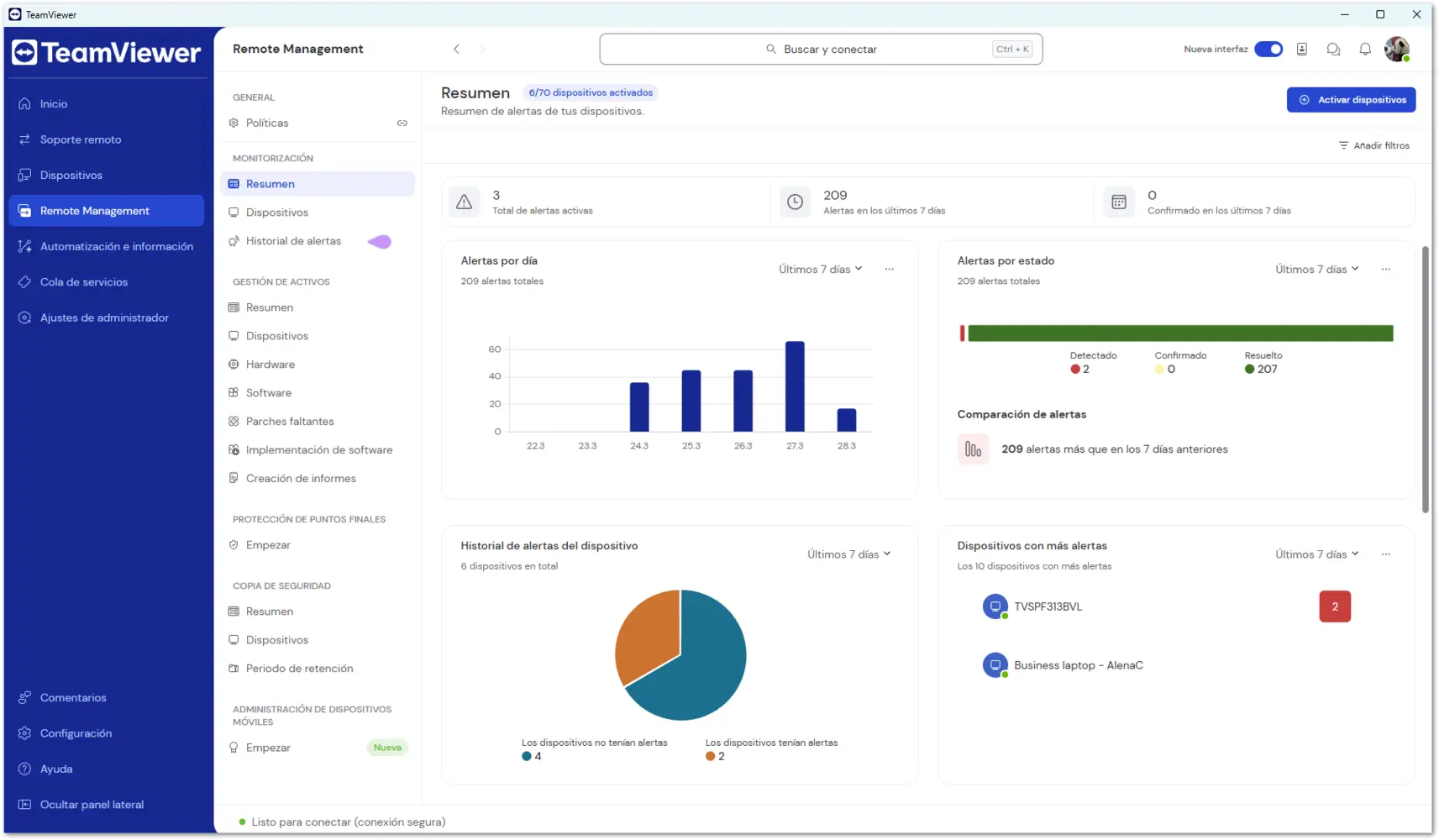Toggle the Nueva interfaz switch
The width and height of the screenshot is (1439, 840).
tap(1268, 50)
